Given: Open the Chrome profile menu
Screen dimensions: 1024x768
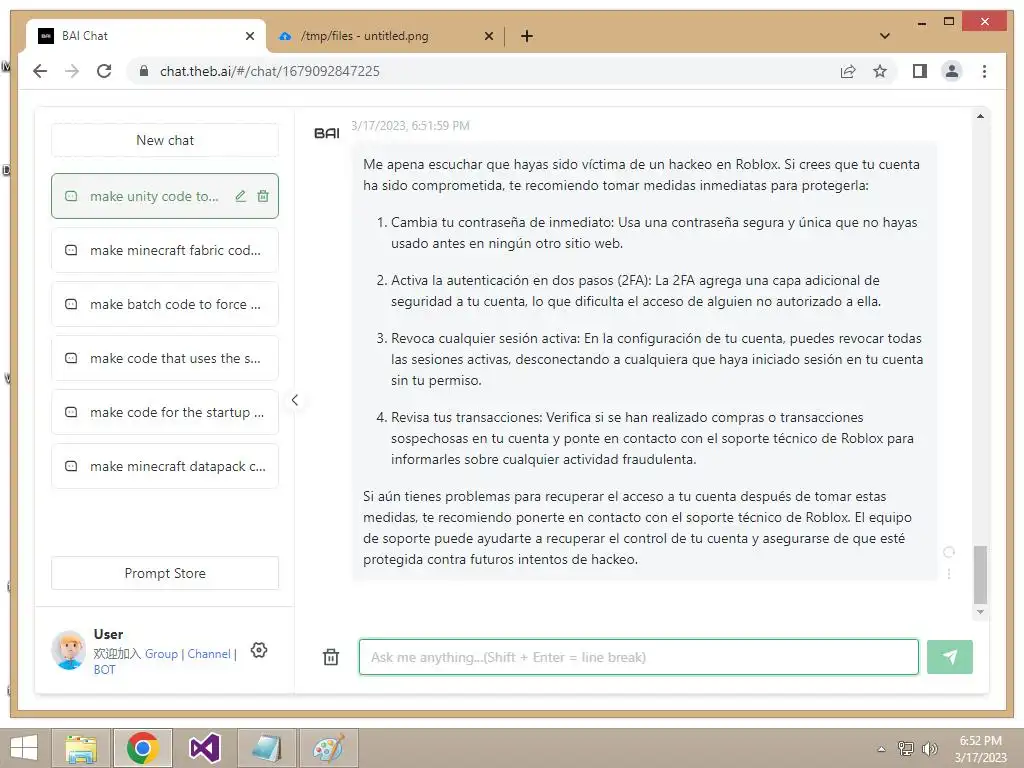Looking at the screenshot, I should click(952, 71).
